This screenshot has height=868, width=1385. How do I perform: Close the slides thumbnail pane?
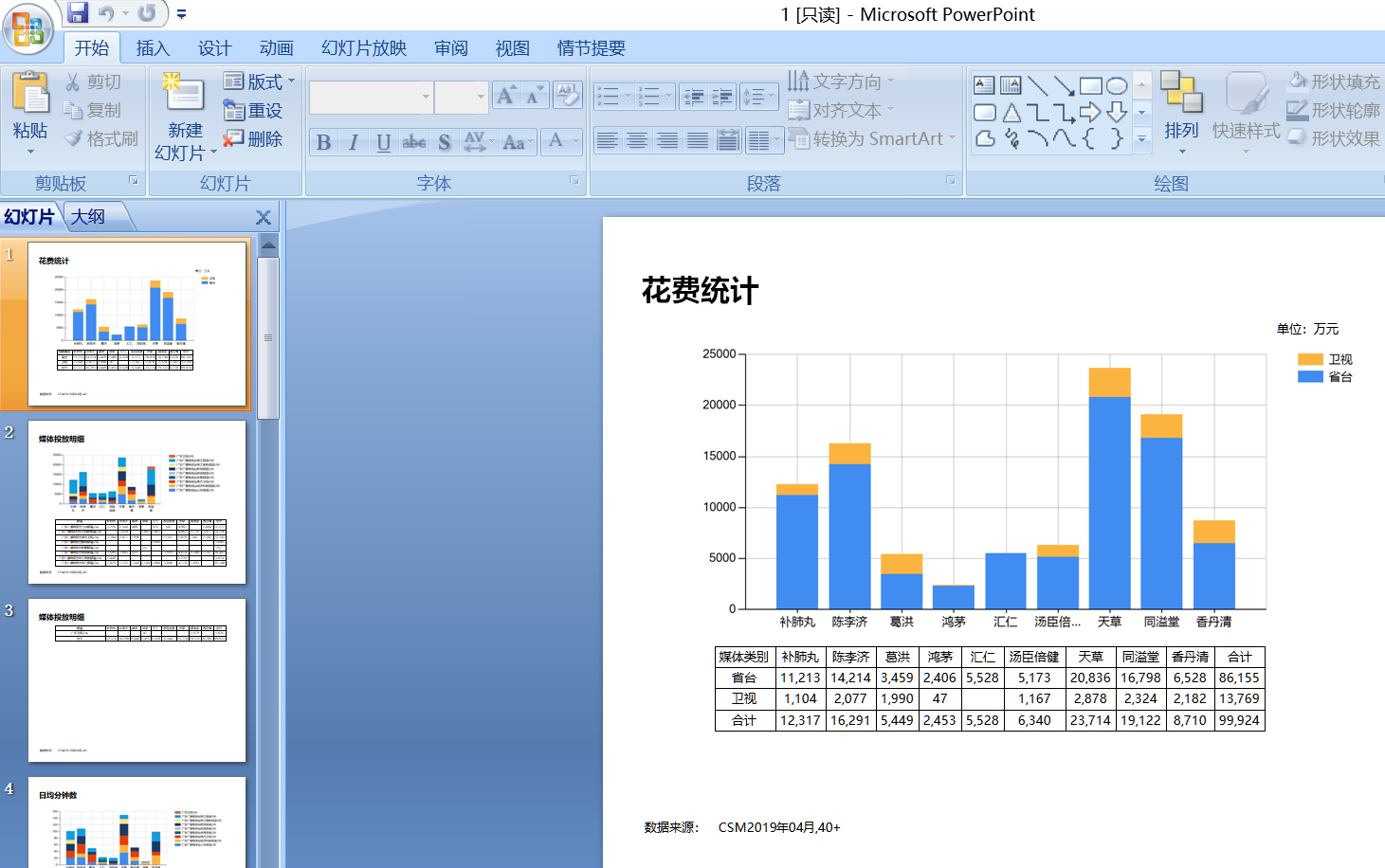(264, 217)
